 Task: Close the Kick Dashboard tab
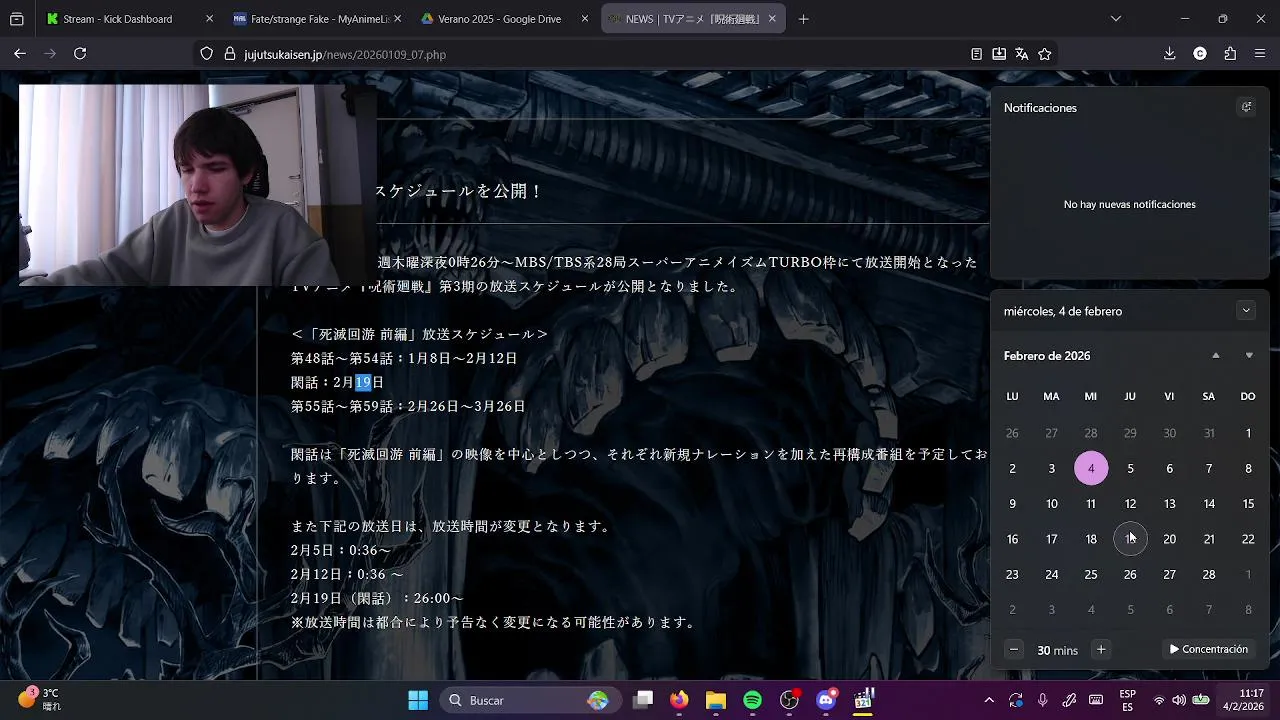point(209,19)
